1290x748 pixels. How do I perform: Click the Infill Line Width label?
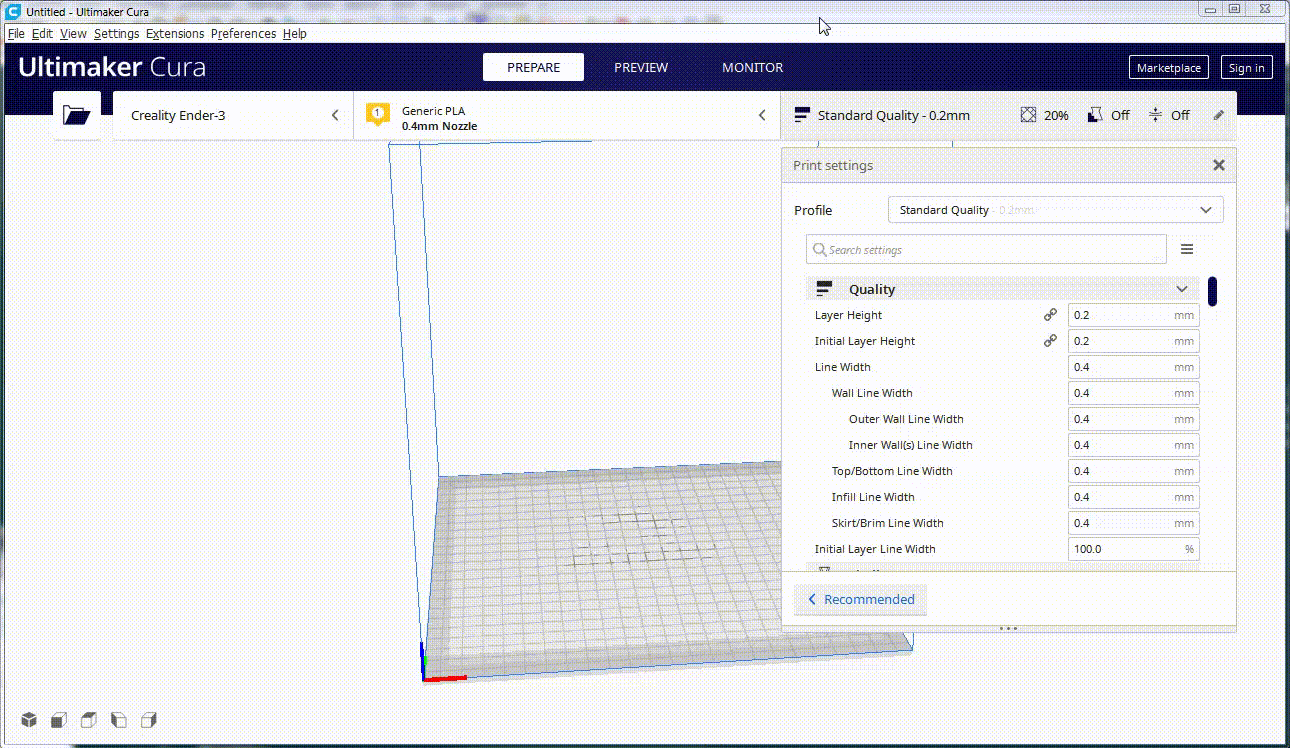(873, 497)
